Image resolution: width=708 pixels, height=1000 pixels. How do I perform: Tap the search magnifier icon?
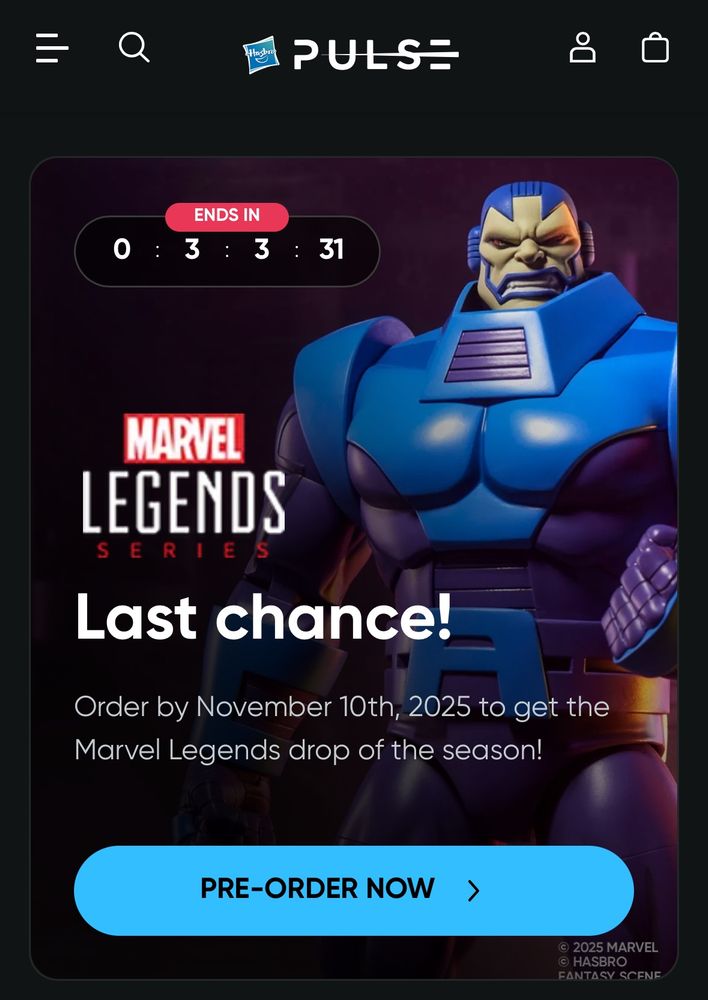(x=134, y=48)
